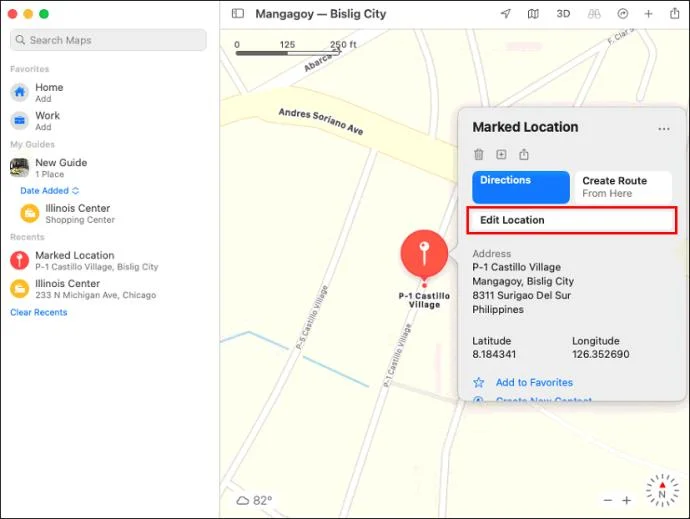Click the Directions button
Screen dimensions: 690x519
coord(521,187)
